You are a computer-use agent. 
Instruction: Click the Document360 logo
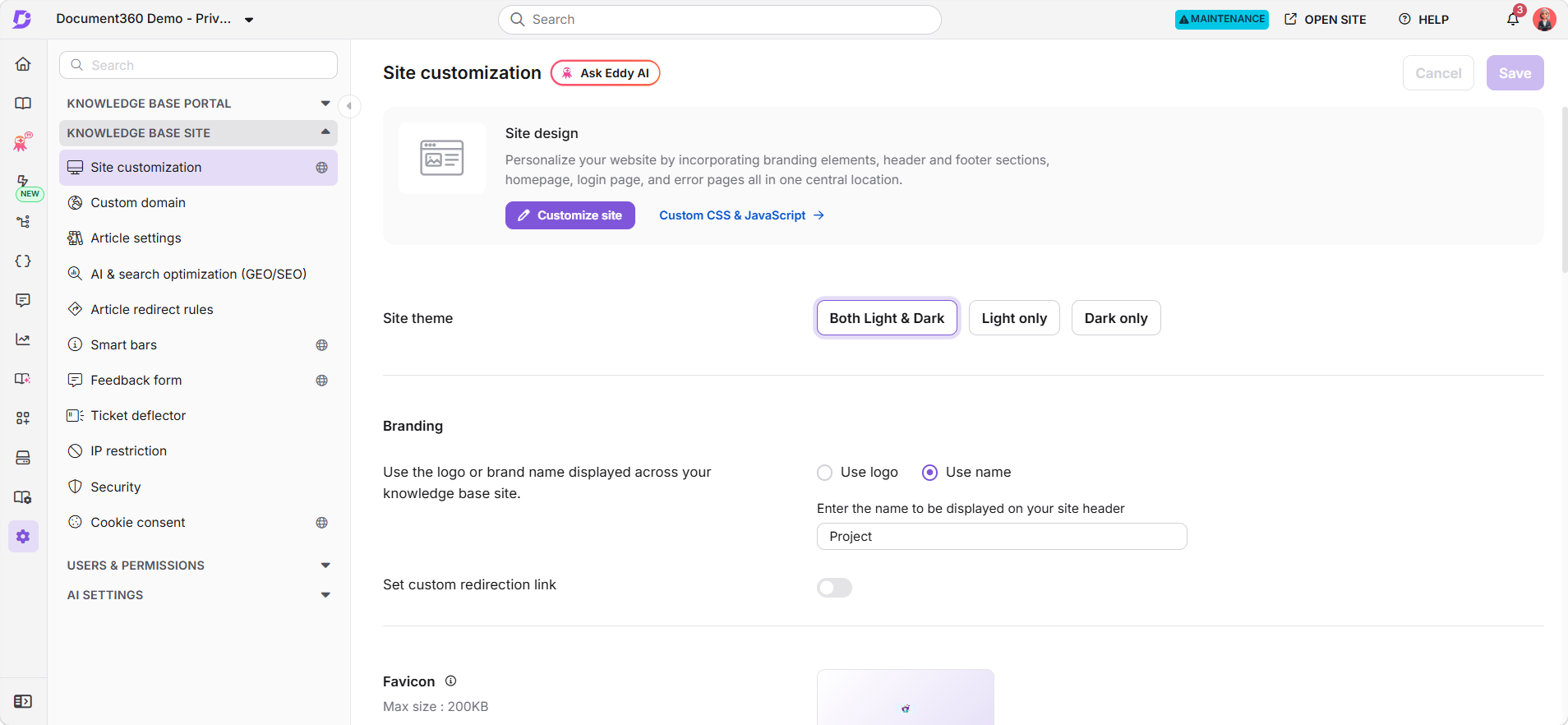coord(22,19)
